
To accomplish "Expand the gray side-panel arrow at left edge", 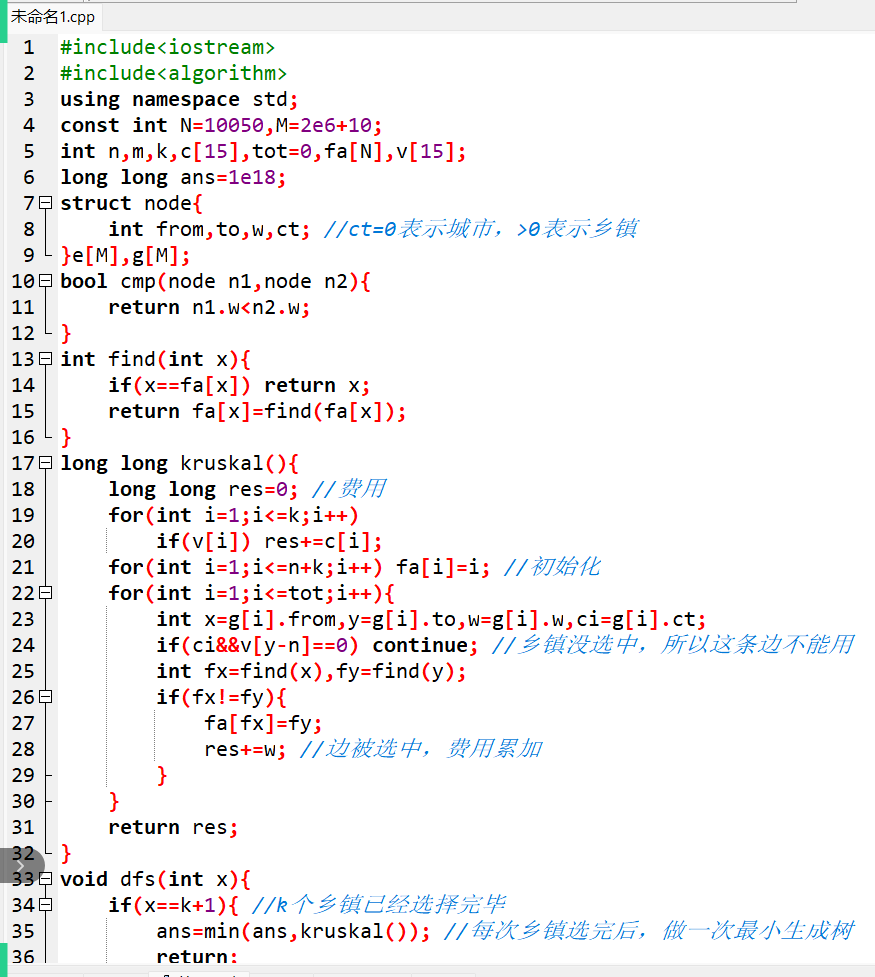I will 20,865.
